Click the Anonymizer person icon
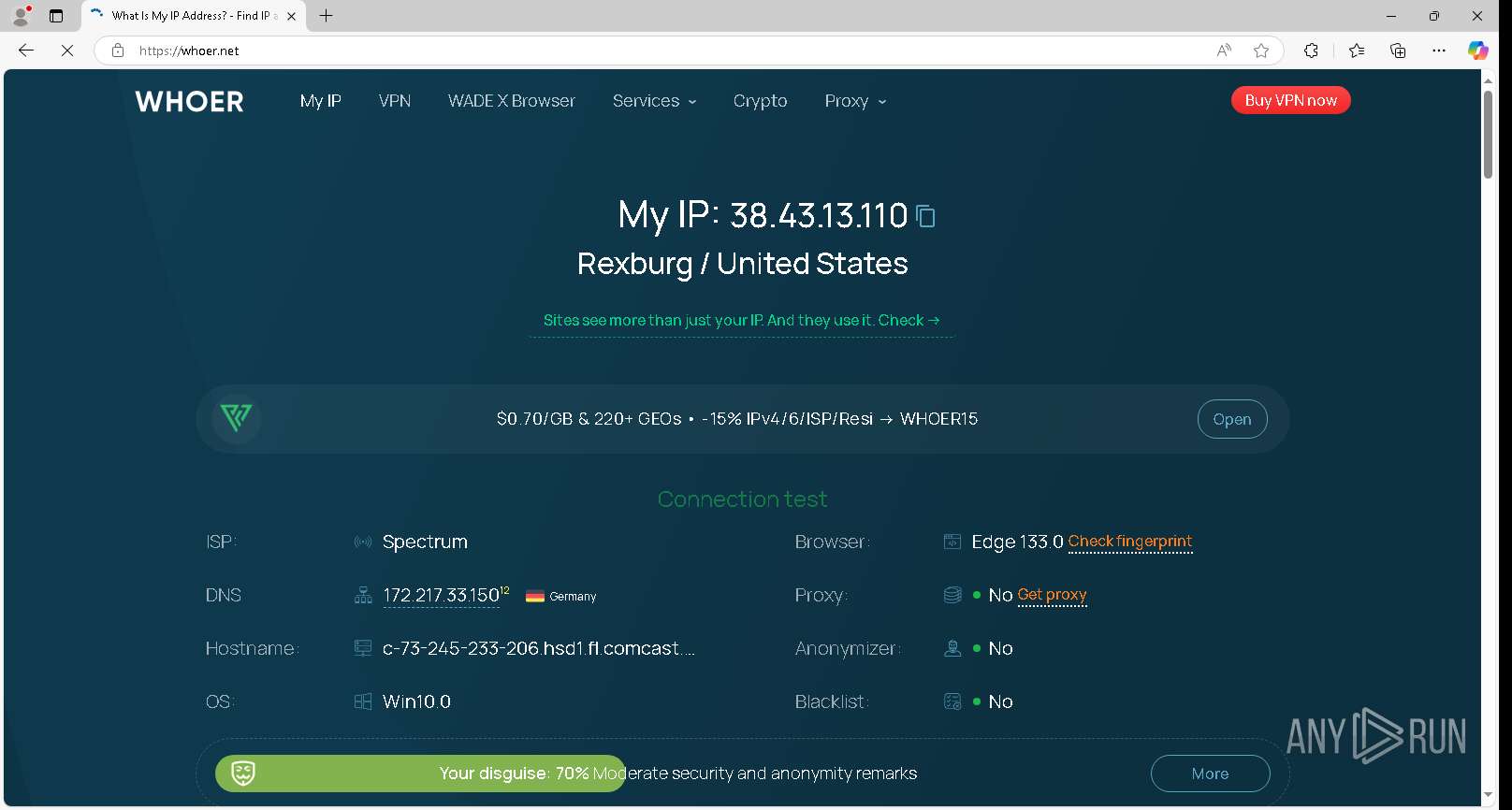The height and width of the screenshot is (810, 1512). click(952, 648)
